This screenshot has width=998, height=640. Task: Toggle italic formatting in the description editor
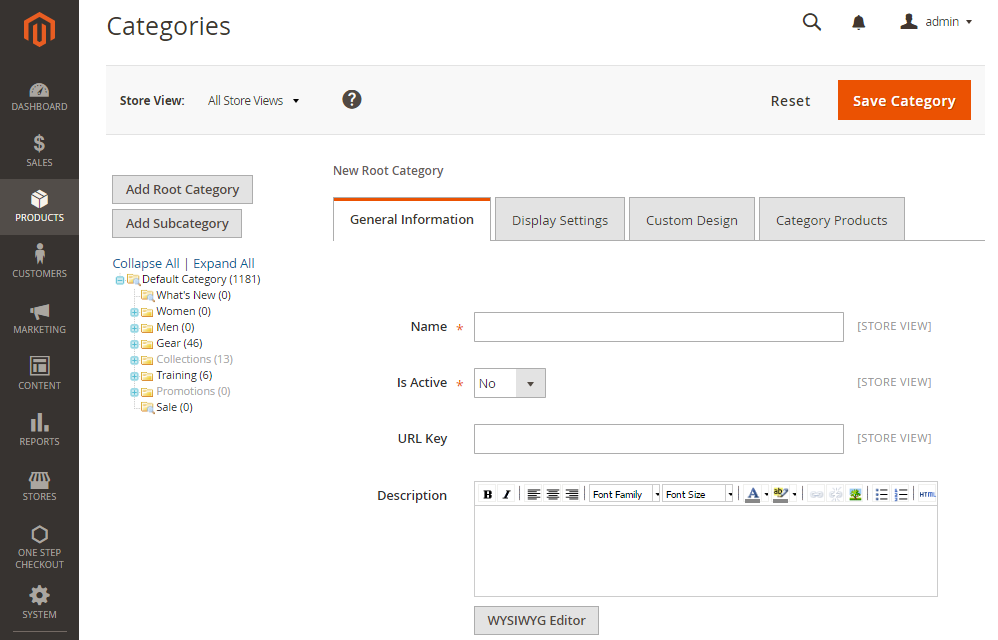click(506, 494)
